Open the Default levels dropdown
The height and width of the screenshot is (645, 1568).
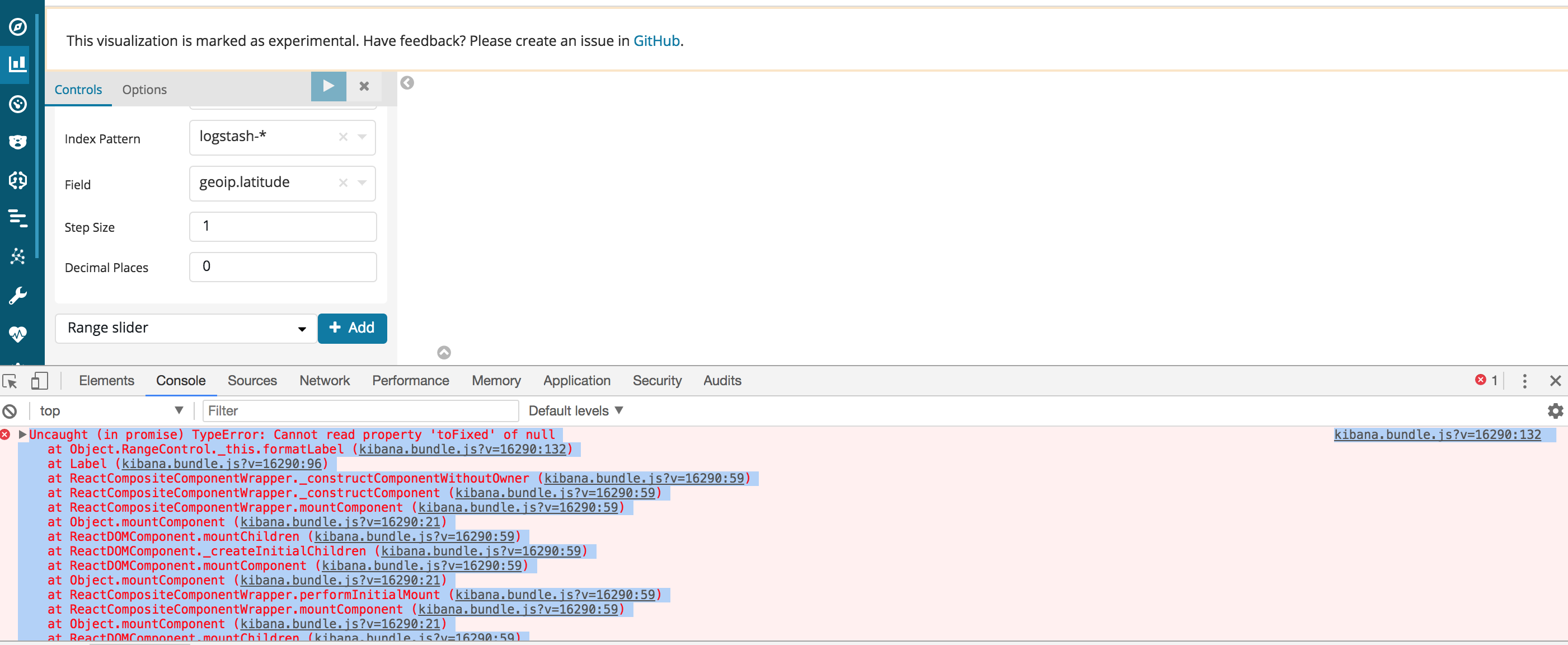click(576, 411)
